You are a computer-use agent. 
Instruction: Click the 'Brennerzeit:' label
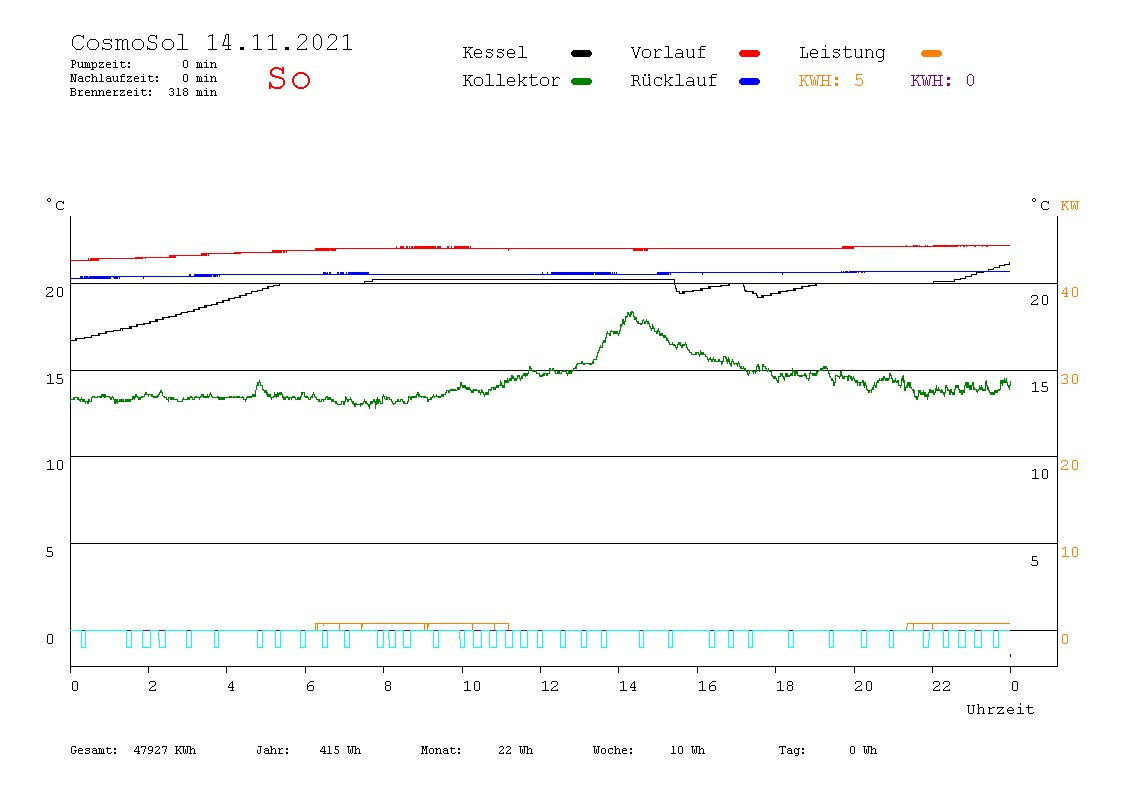[x=111, y=92]
